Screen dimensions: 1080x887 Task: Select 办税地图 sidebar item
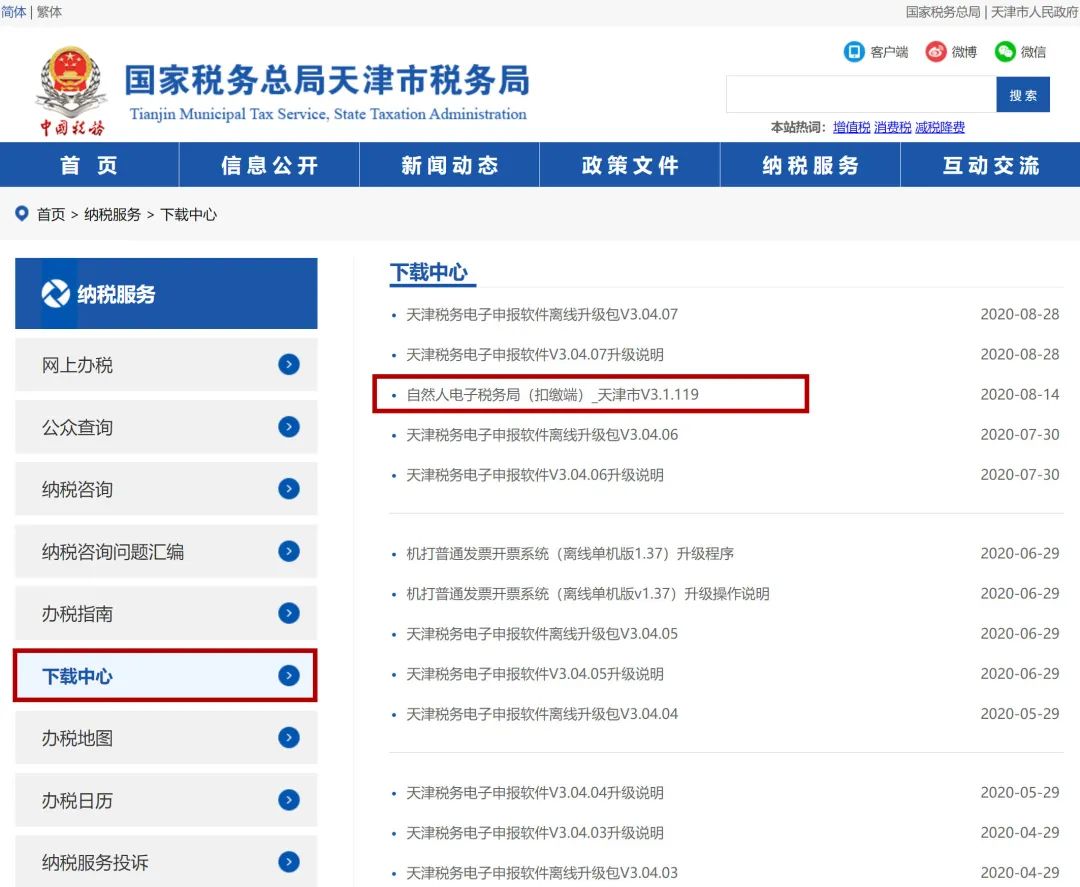(166, 738)
